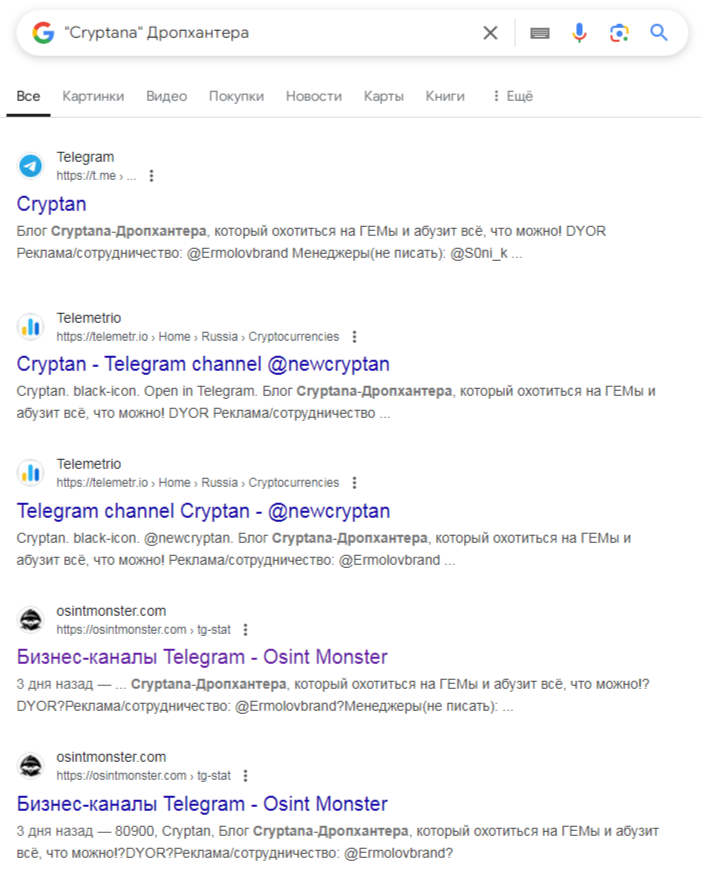Open options menu for first osintmonster result
701x884 pixels.
pos(246,630)
